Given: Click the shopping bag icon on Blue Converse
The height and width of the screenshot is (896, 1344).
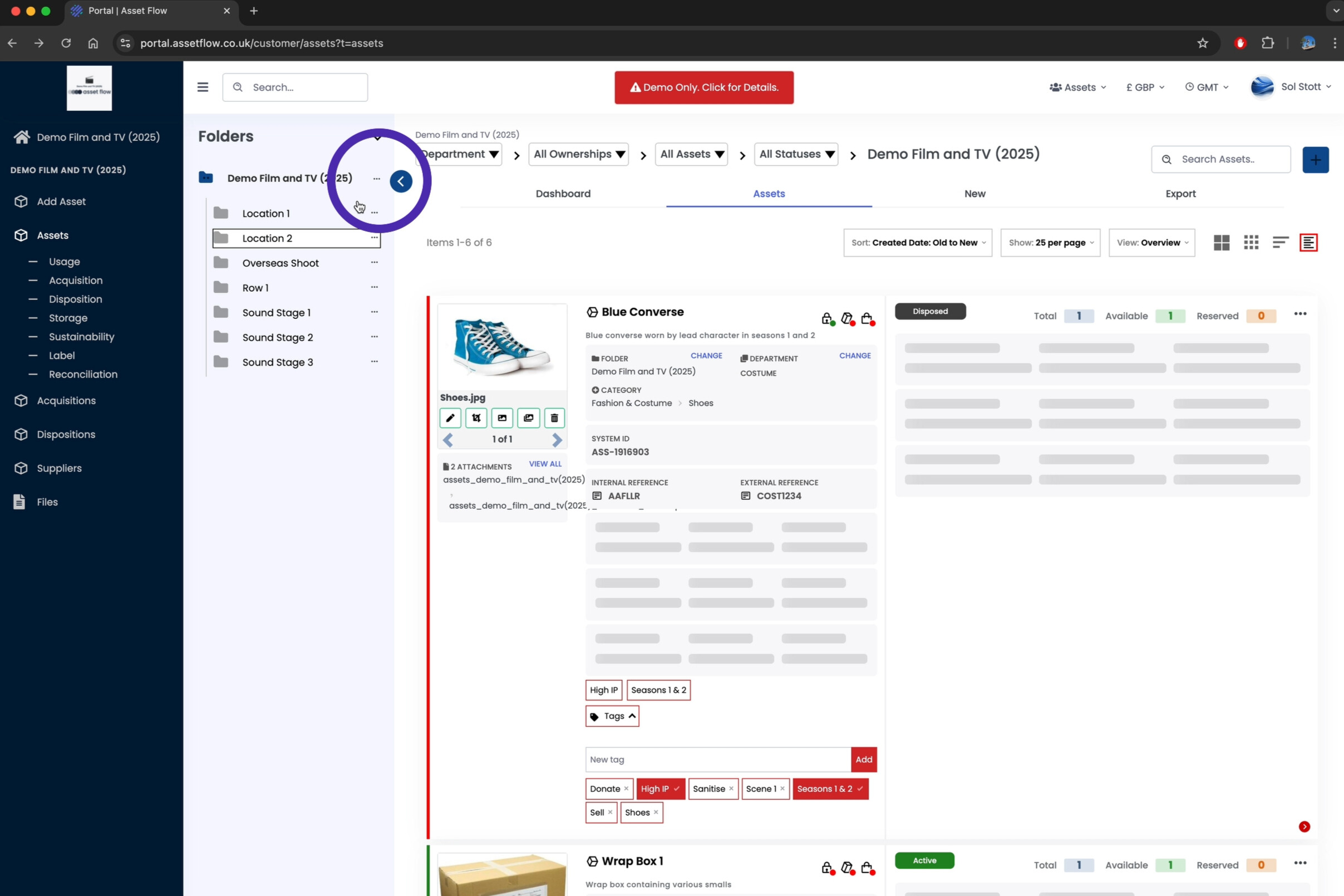Looking at the screenshot, I should point(867,318).
